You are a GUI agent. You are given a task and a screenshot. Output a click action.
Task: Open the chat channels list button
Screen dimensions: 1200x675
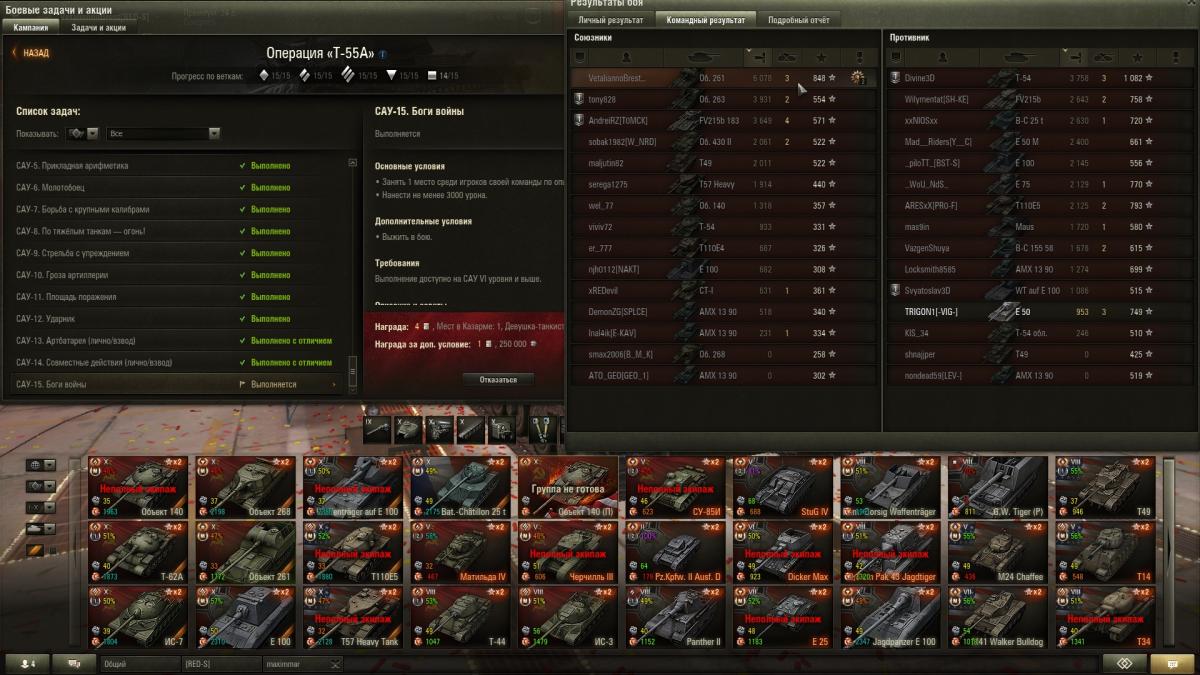click(x=74, y=663)
